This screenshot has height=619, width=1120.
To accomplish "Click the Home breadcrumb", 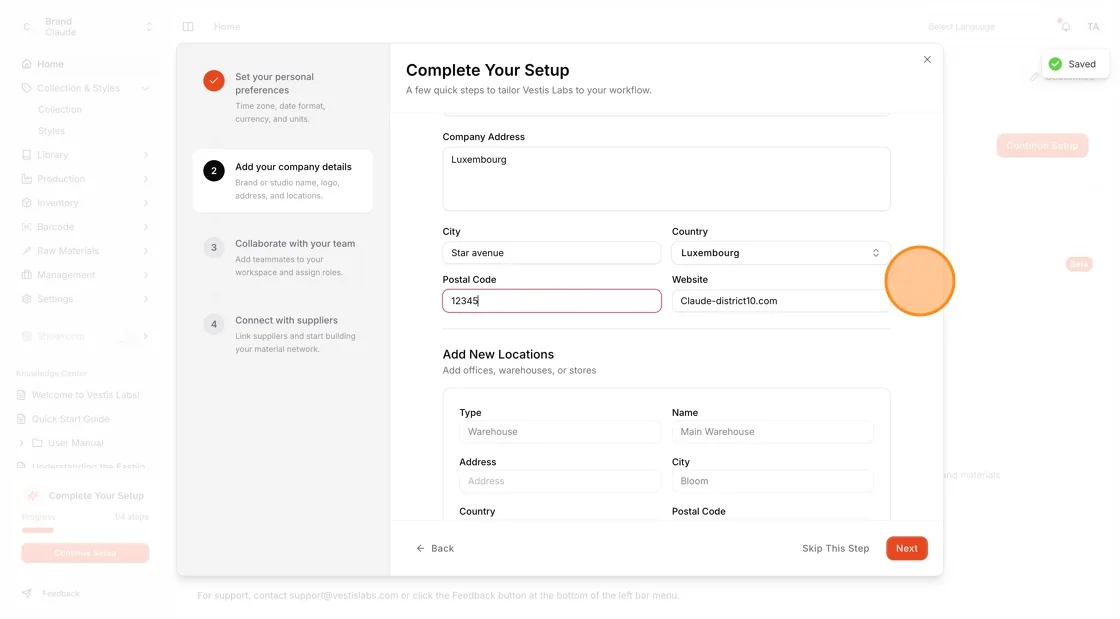I will pyautogui.click(x=227, y=26).
